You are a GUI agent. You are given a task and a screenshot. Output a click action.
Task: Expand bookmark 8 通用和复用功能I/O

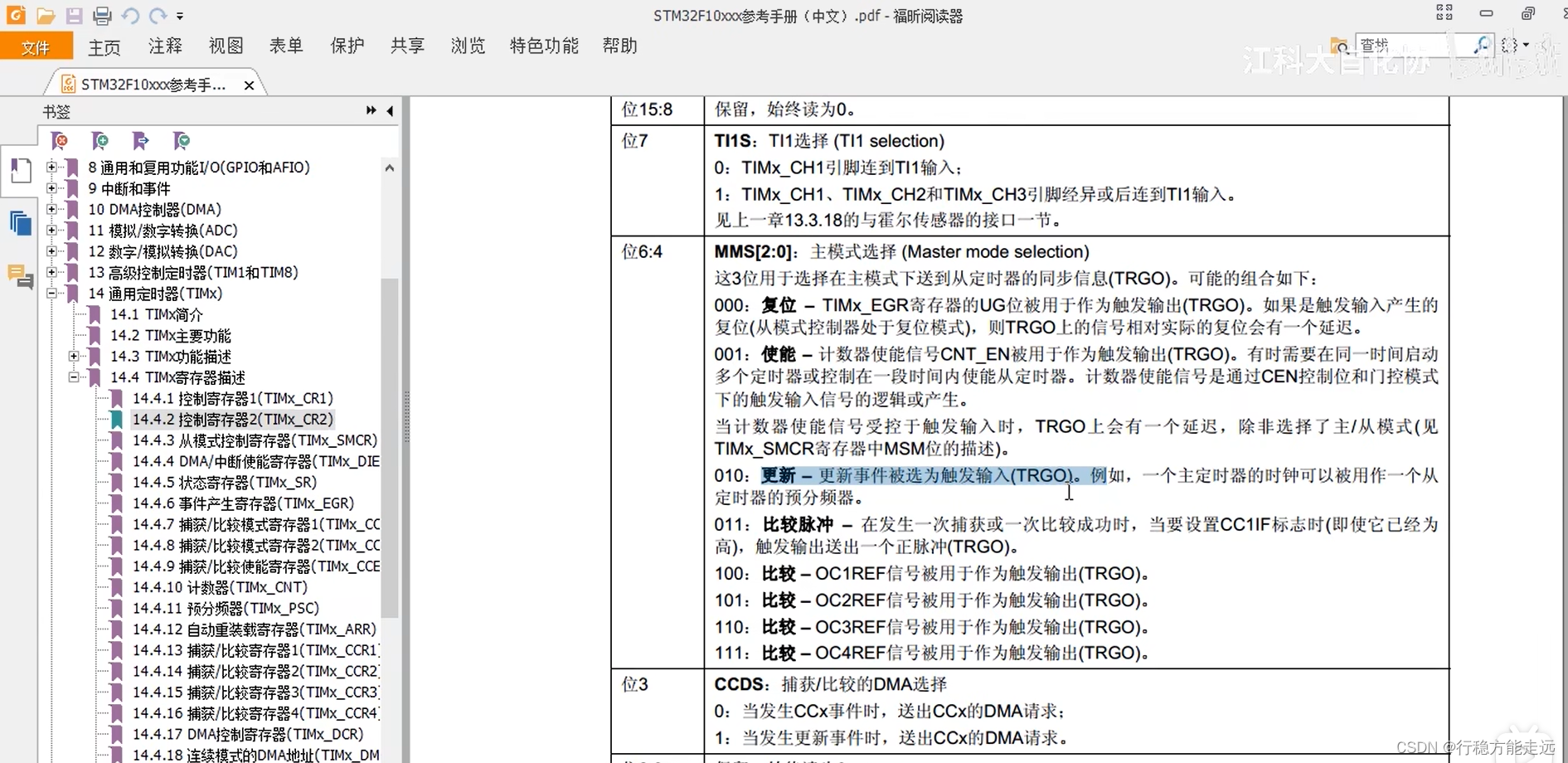tap(52, 168)
